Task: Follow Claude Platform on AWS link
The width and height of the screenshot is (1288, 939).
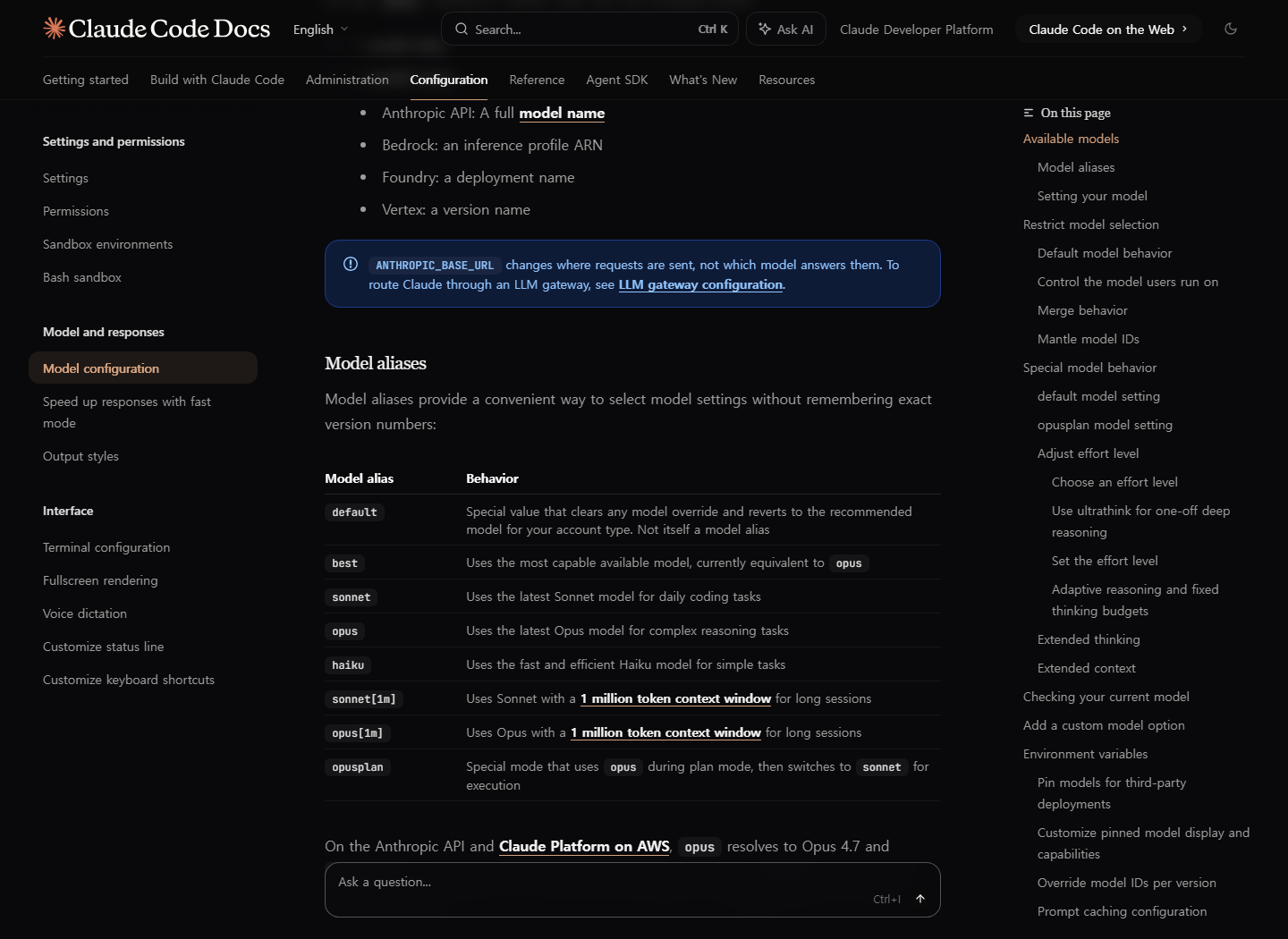Action: click(584, 846)
